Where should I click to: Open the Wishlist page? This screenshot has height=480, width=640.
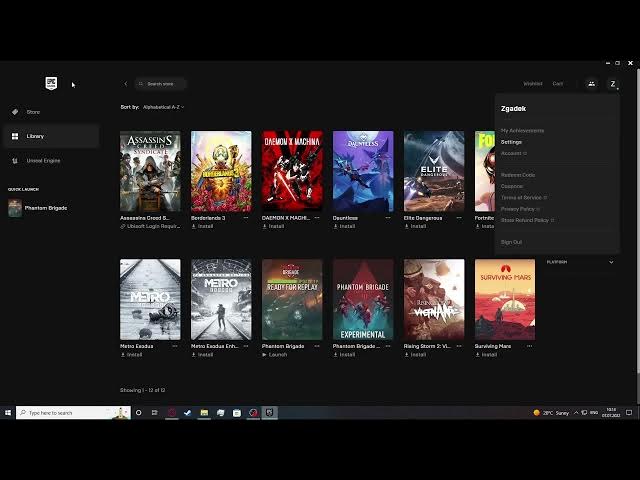click(x=533, y=84)
